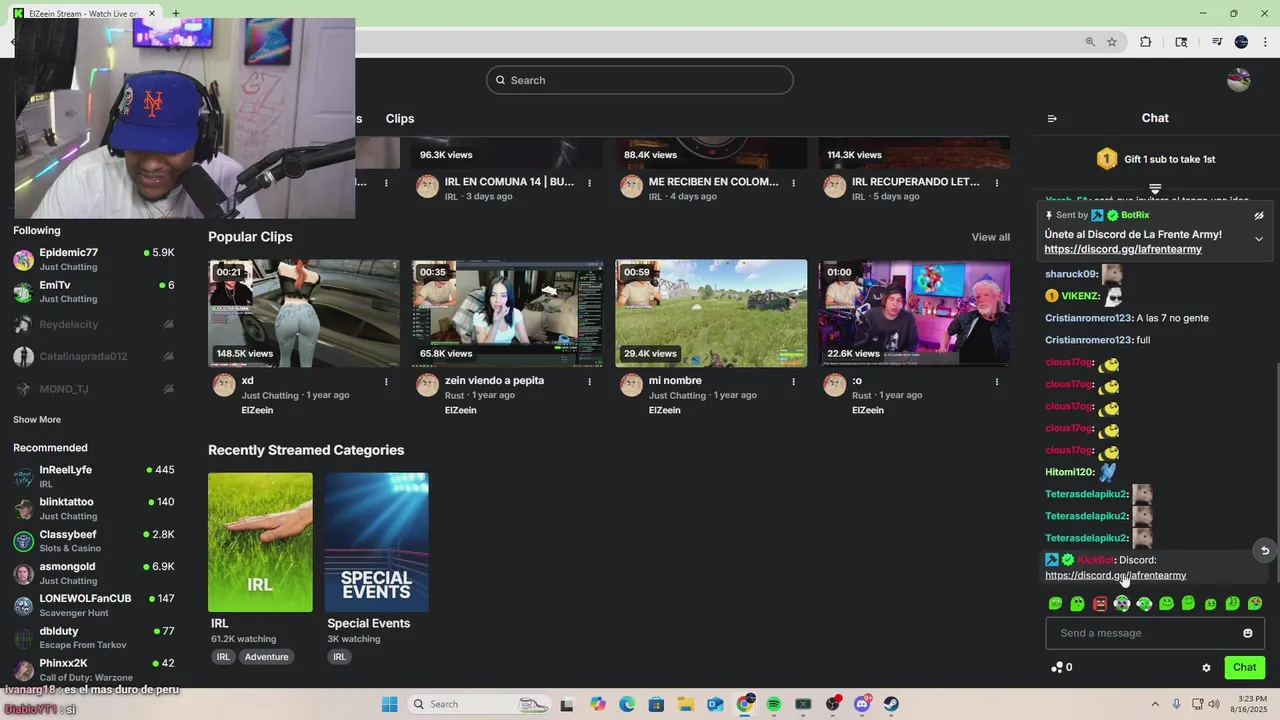The width and height of the screenshot is (1280, 720).
Task: Open dblduty recommended channel
Action: pyautogui.click(x=94, y=637)
